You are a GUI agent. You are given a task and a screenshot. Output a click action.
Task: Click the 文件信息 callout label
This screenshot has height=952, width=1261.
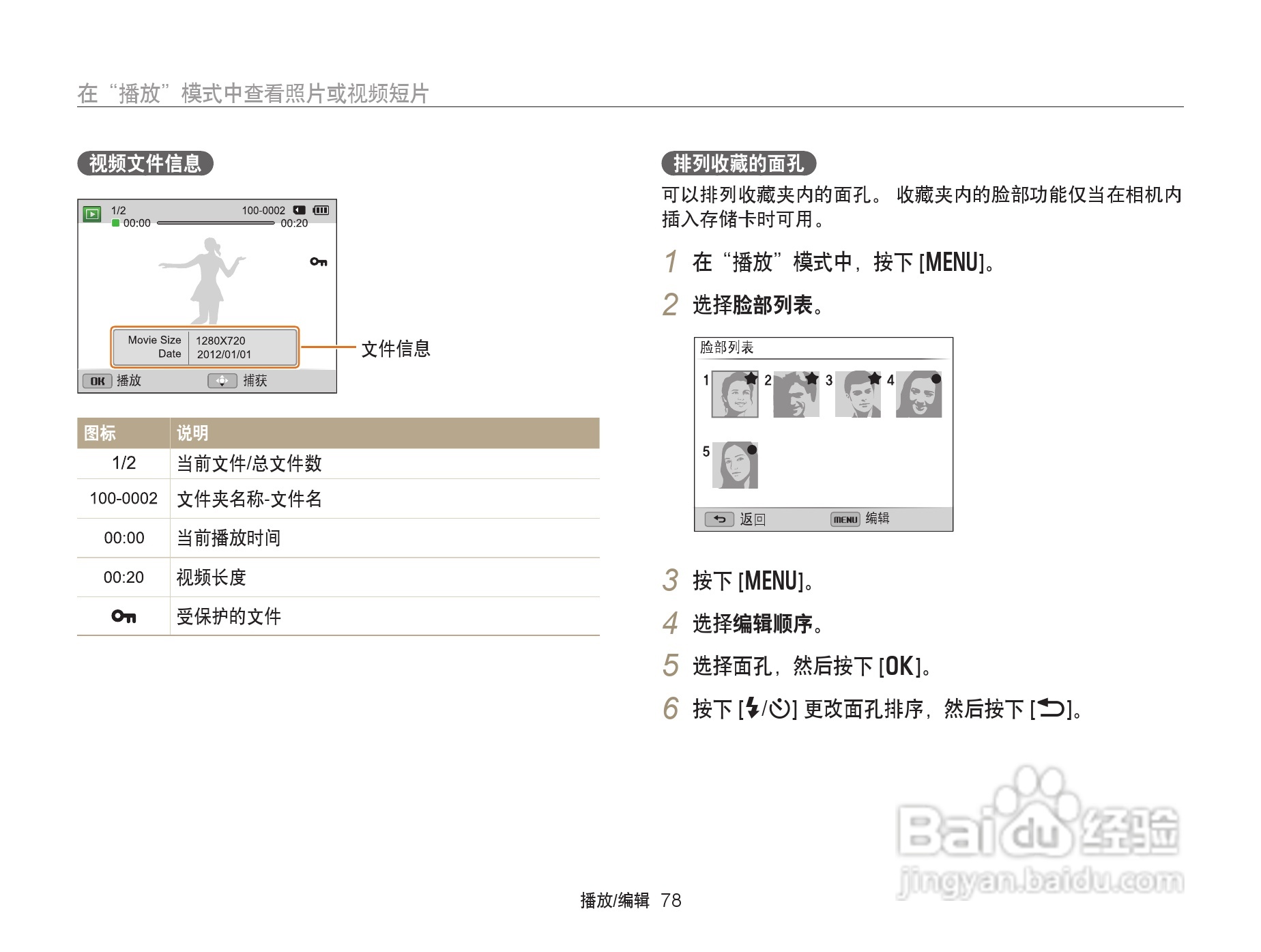(x=396, y=349)
